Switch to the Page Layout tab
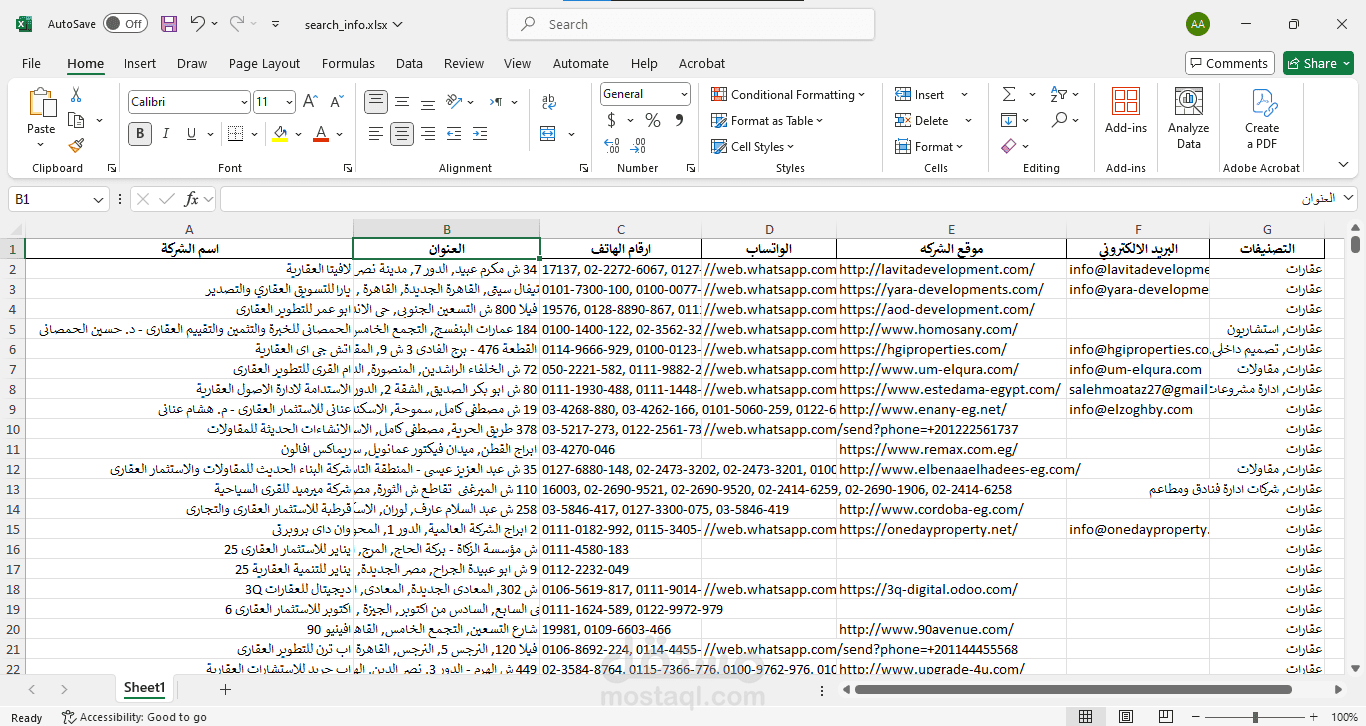The height and width of the screenshot is (726, 1366). coord(264,63)
